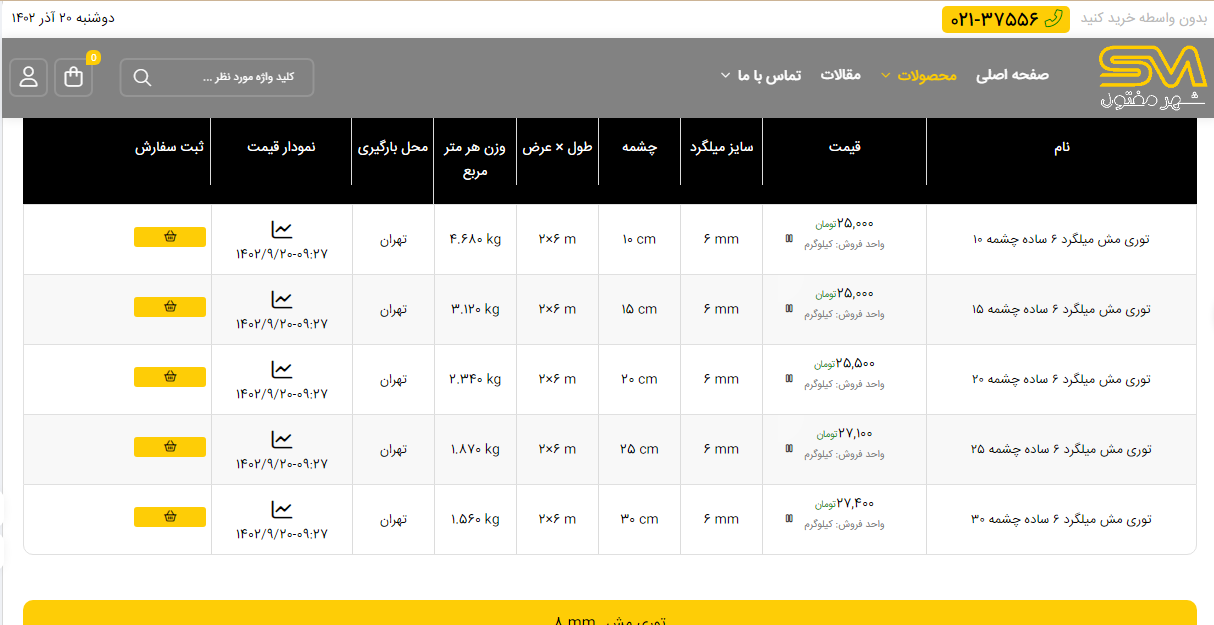The image size is (1214, 625).
Task: Click the order basket button for mesh چشمه 10
Action: tap(170, 237)
